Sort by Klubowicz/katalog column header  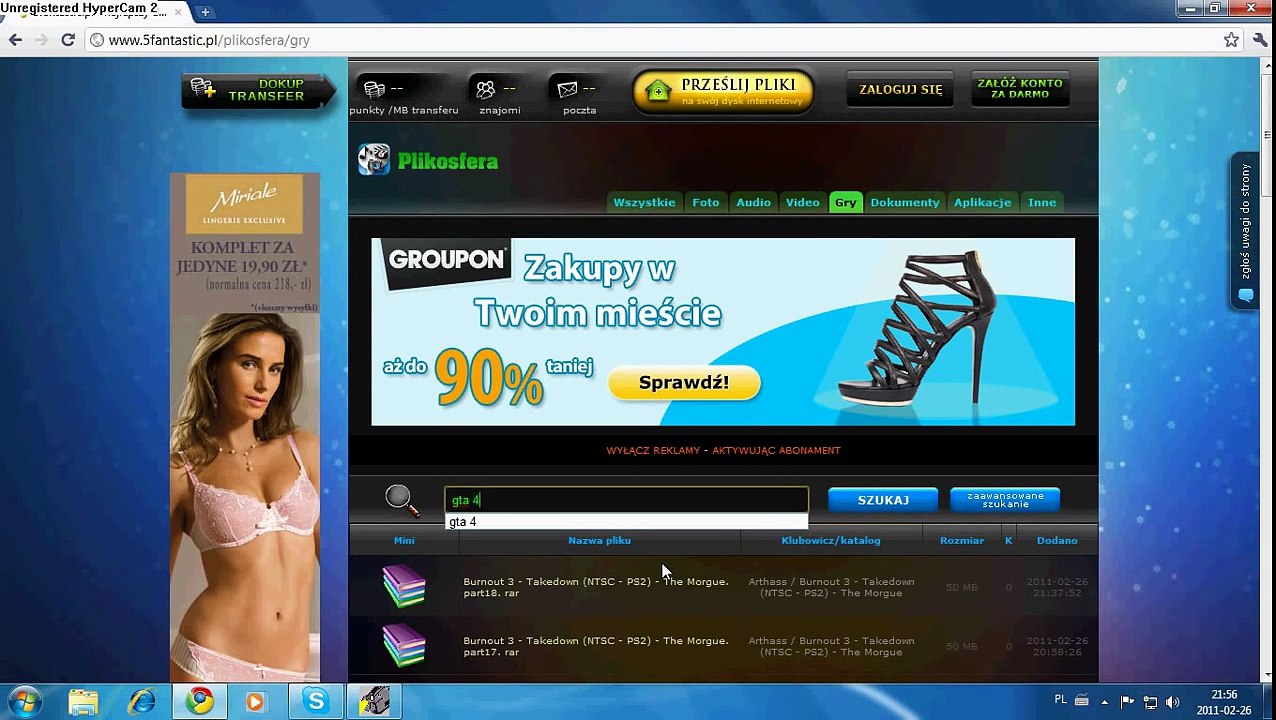[831, 540]
